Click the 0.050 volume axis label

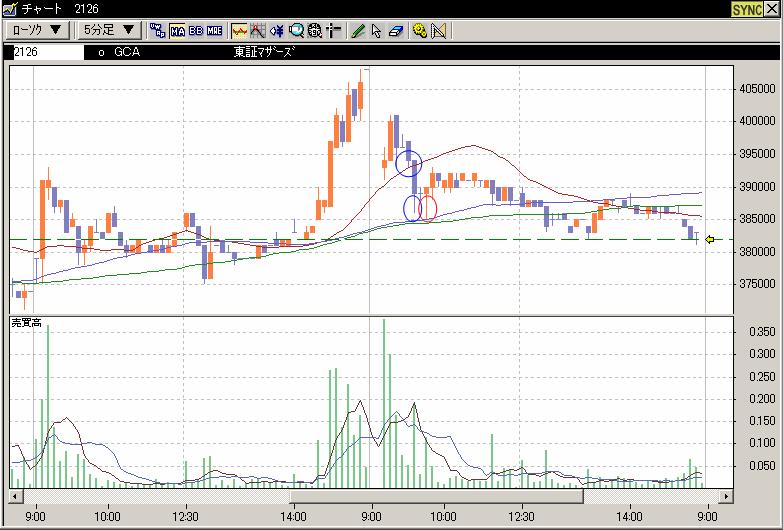point(763,466)
